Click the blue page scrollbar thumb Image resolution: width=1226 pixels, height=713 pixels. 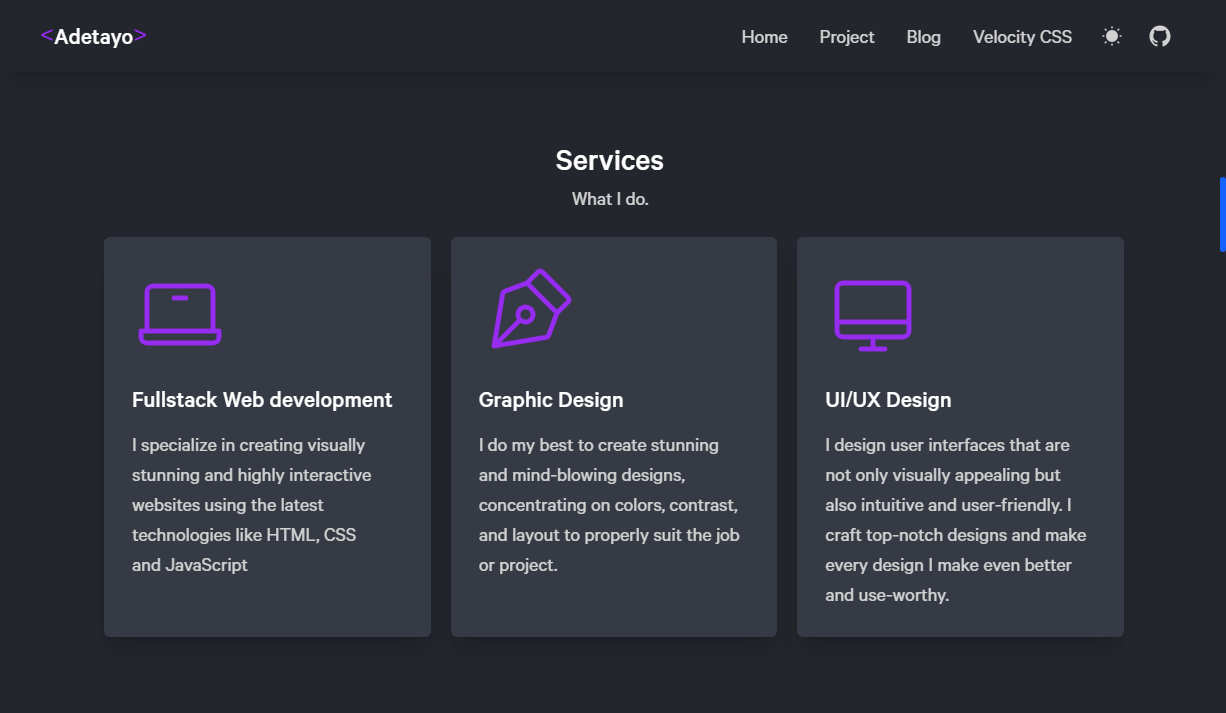1222,214
